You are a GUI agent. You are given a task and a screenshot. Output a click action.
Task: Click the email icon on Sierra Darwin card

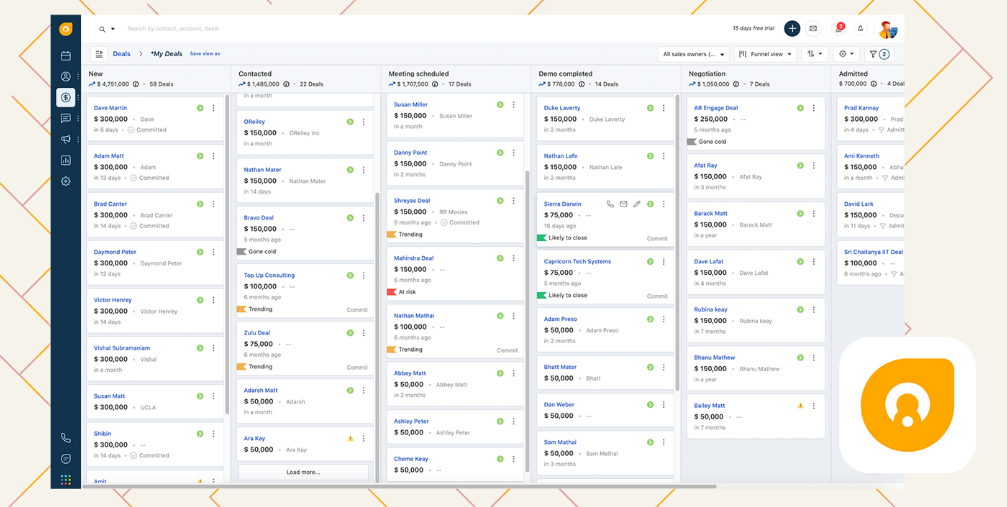[624, 204]
